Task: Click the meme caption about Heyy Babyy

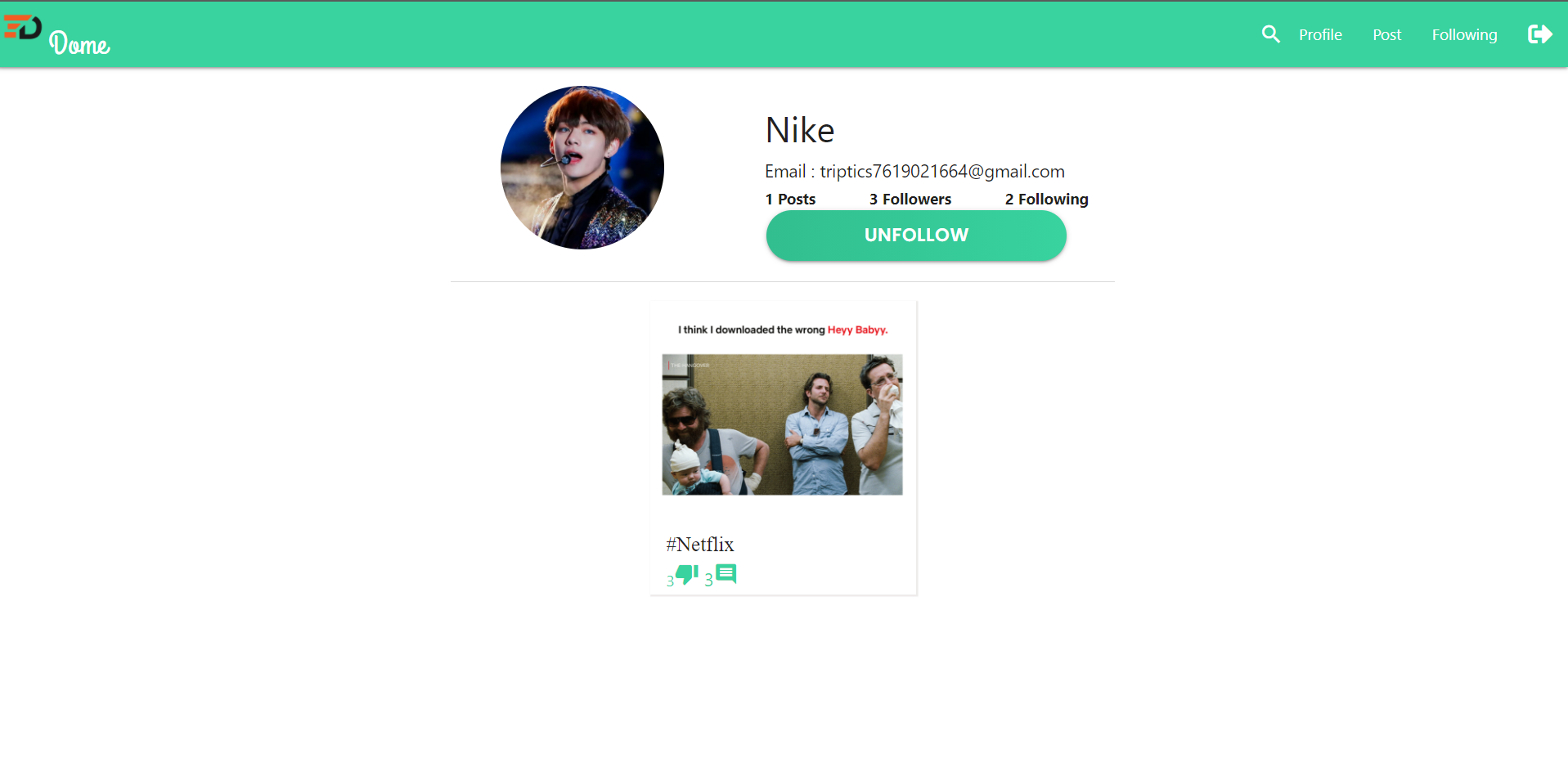Action: tap(783, 330)
